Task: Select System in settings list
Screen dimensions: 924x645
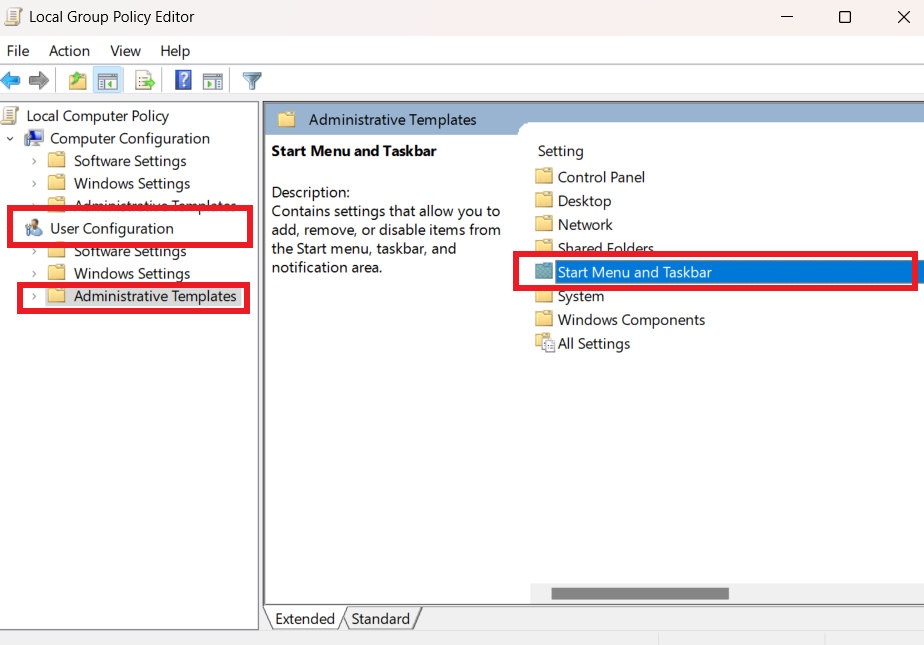Action: (581, 296)
